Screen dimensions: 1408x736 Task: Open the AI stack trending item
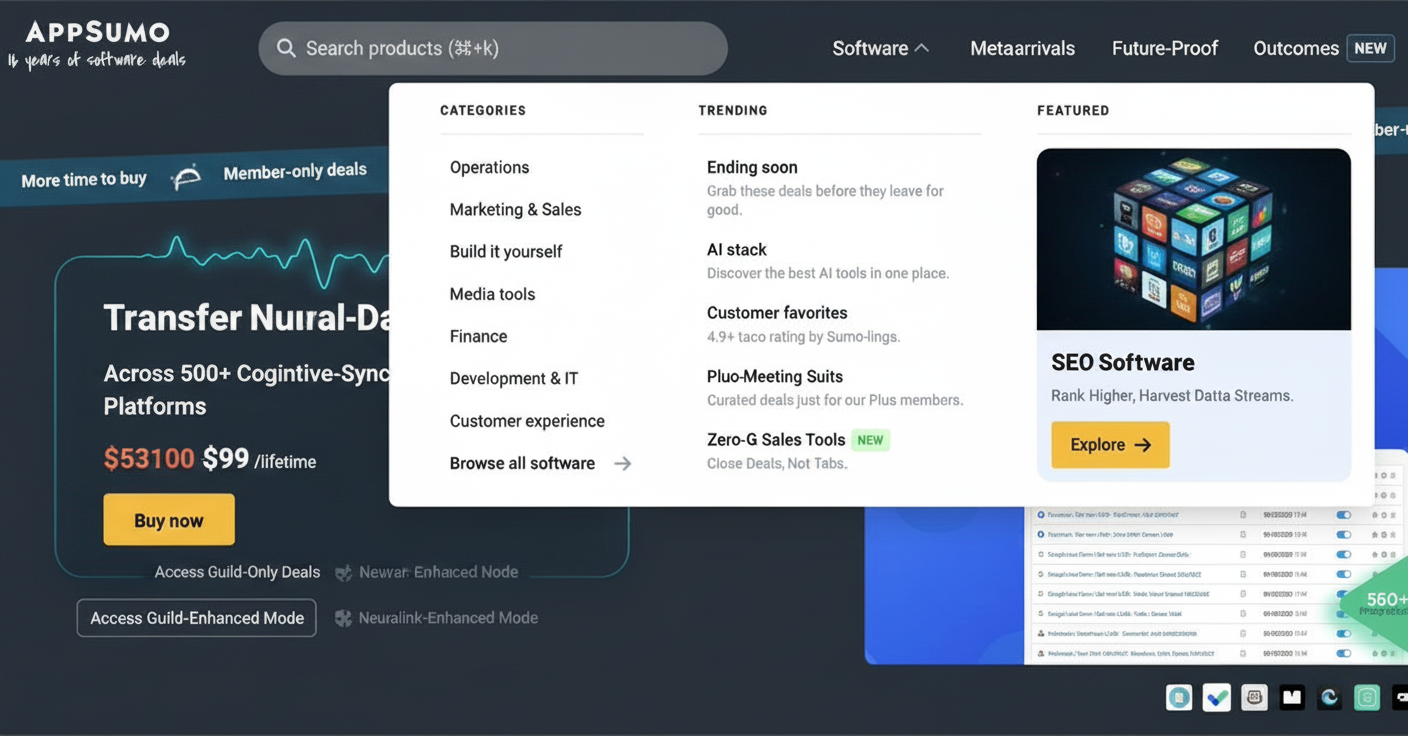(x=737, y=250)
